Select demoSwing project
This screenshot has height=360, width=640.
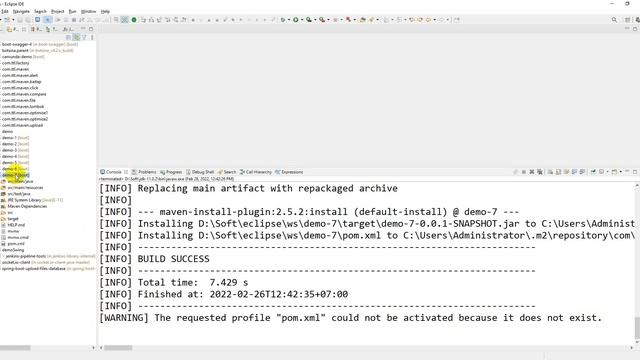(x=13, y=250)
